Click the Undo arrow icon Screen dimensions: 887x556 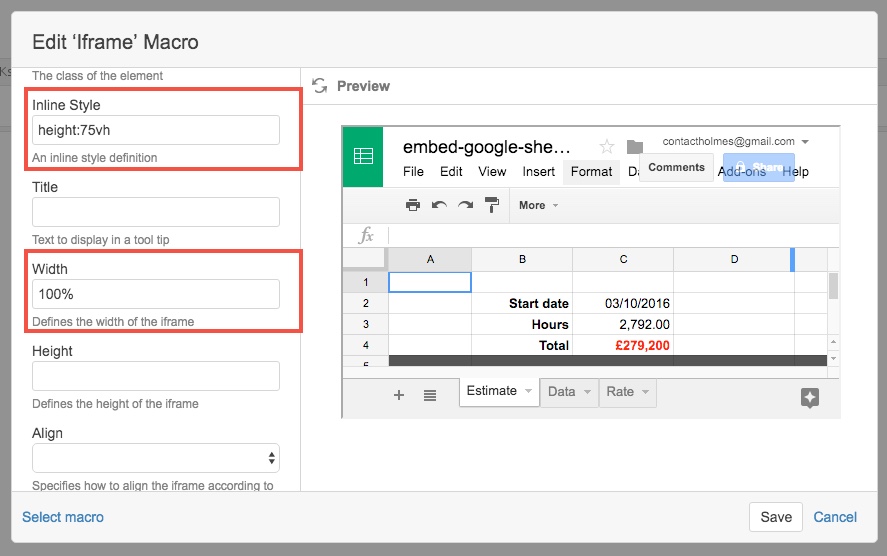click(439, 205)
